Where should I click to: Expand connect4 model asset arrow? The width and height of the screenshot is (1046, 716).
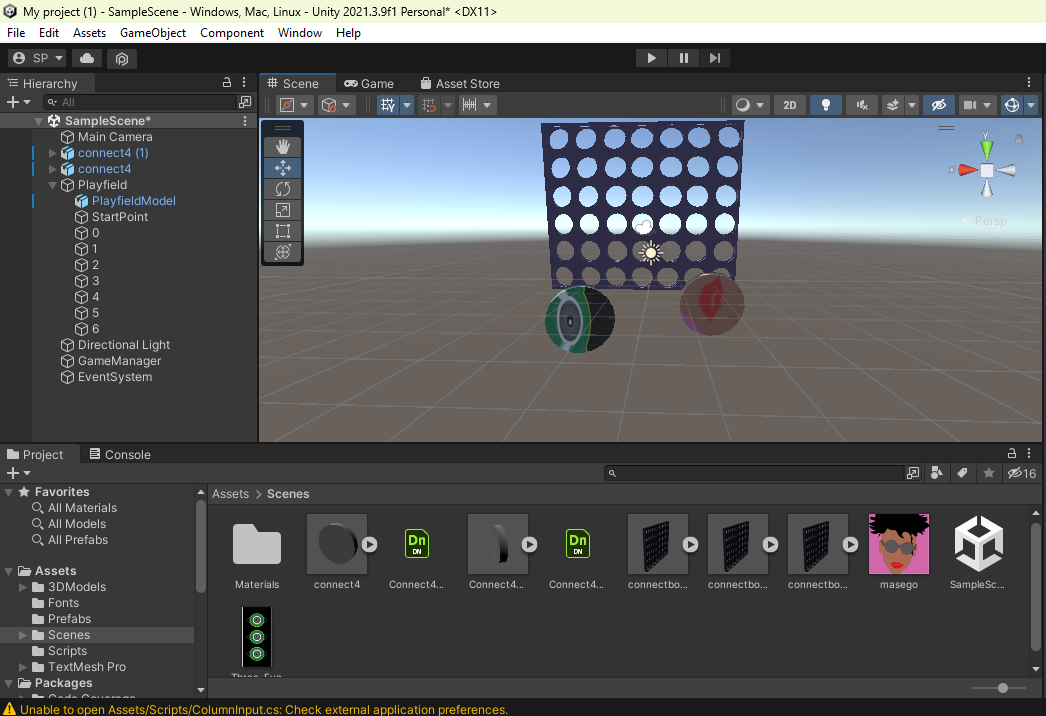coord(370,545)
